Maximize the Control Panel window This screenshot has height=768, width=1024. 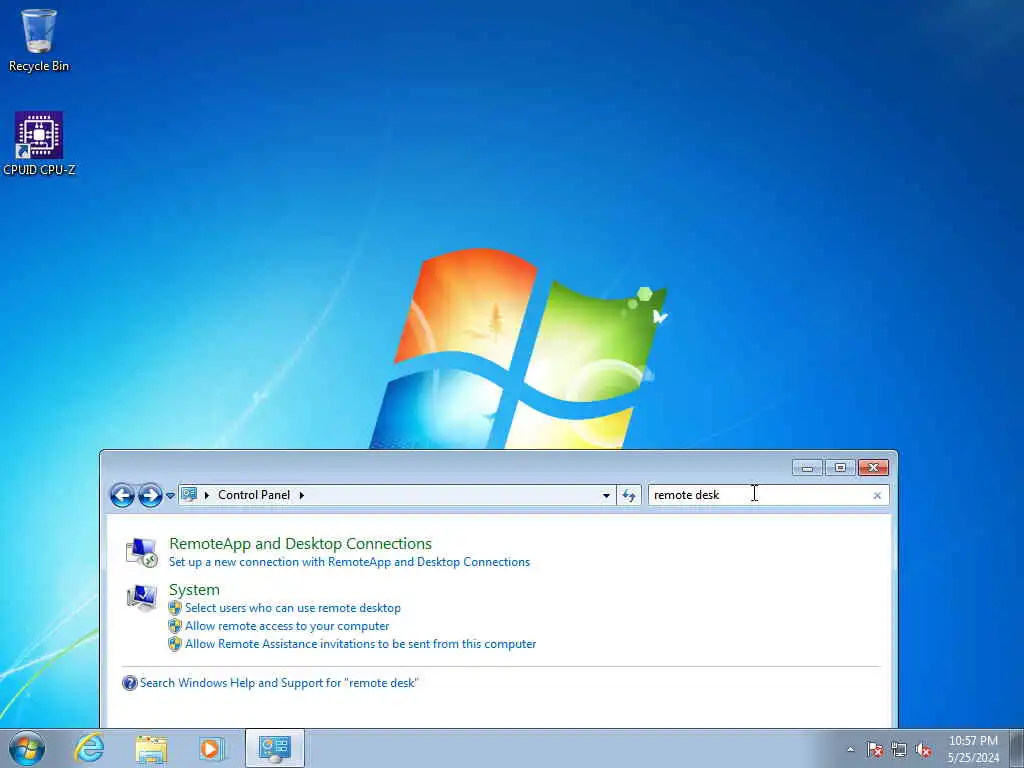point(840,468)
